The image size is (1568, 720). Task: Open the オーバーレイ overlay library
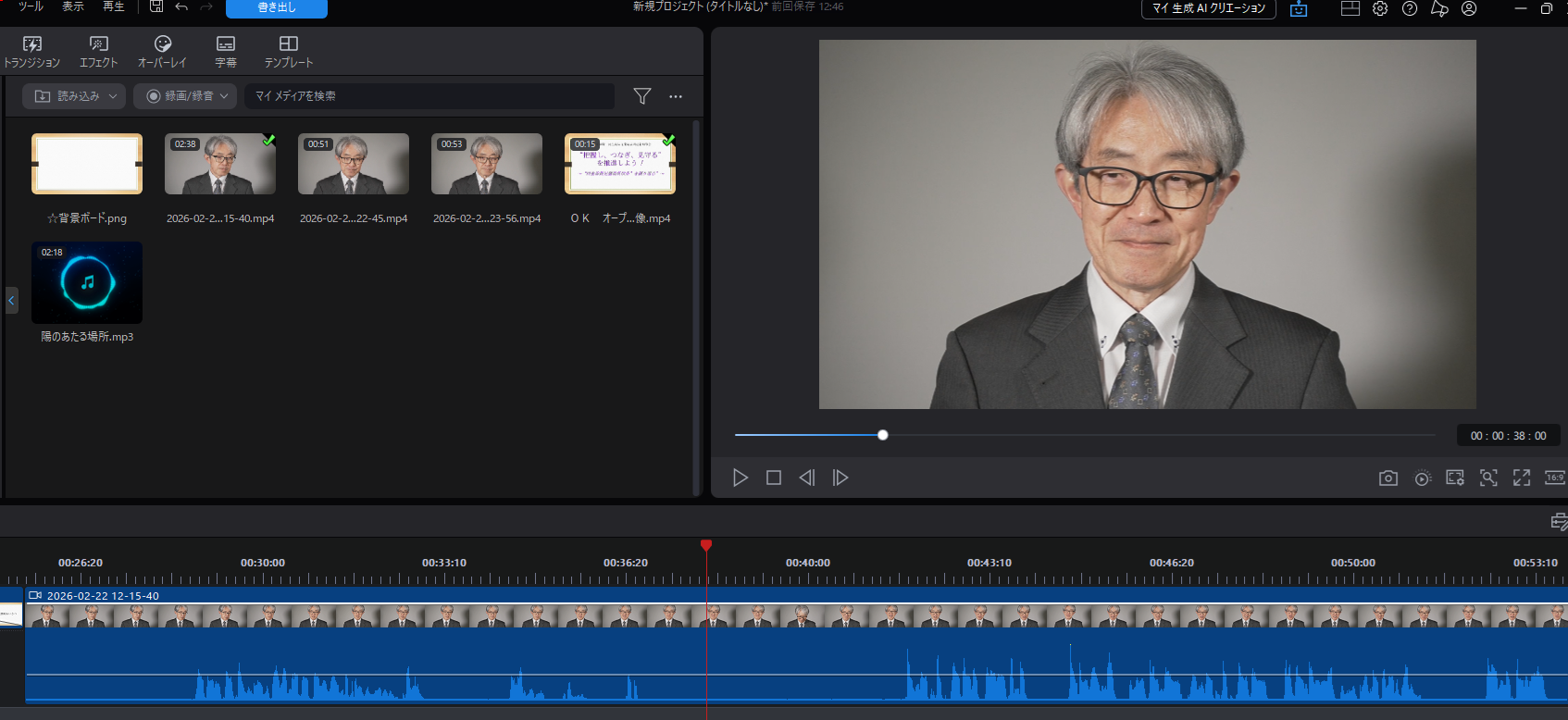162,52
